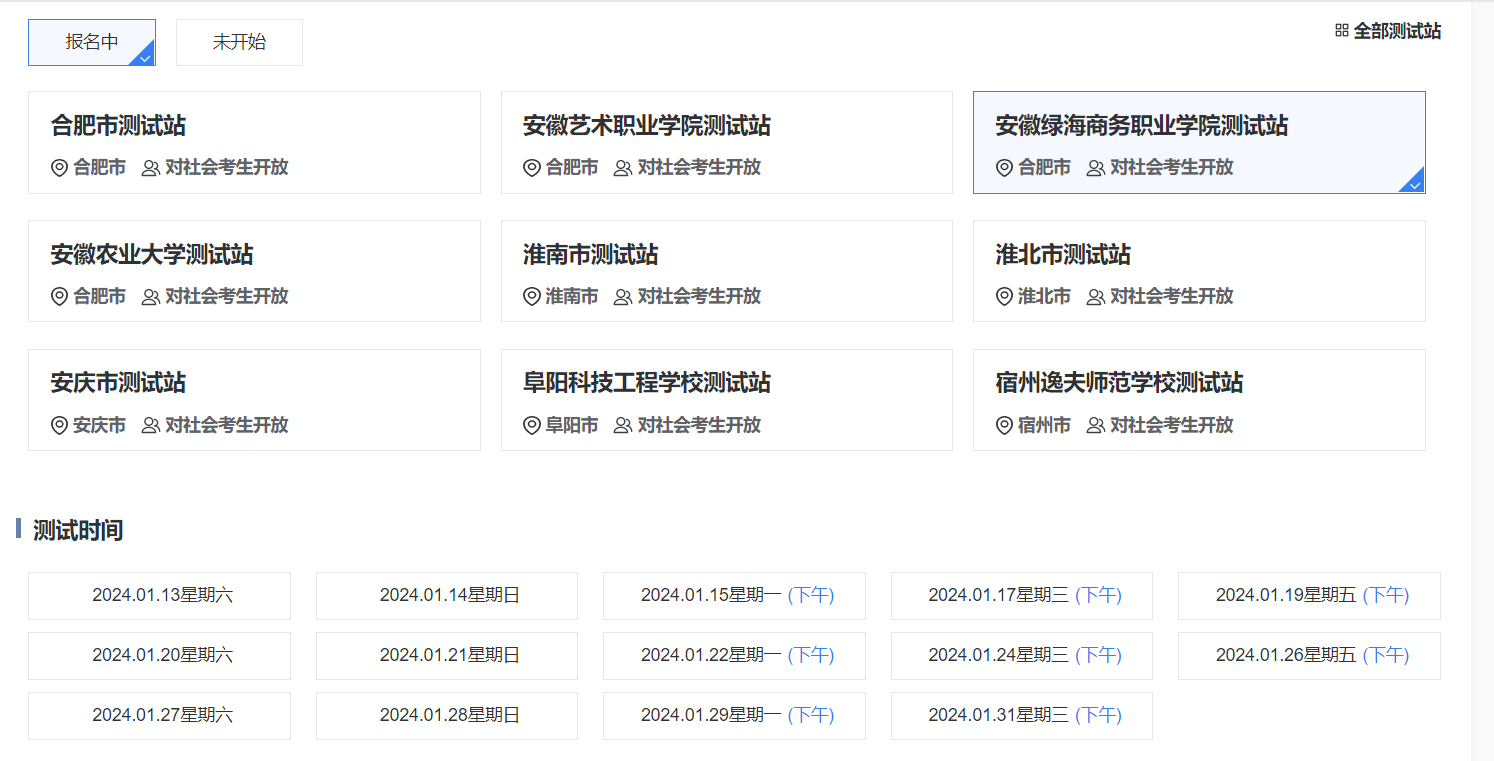Pick the 2024.01.15星期一 (下午) time slot
Viewport: 1494px width, 761px height.
[734, 596]
